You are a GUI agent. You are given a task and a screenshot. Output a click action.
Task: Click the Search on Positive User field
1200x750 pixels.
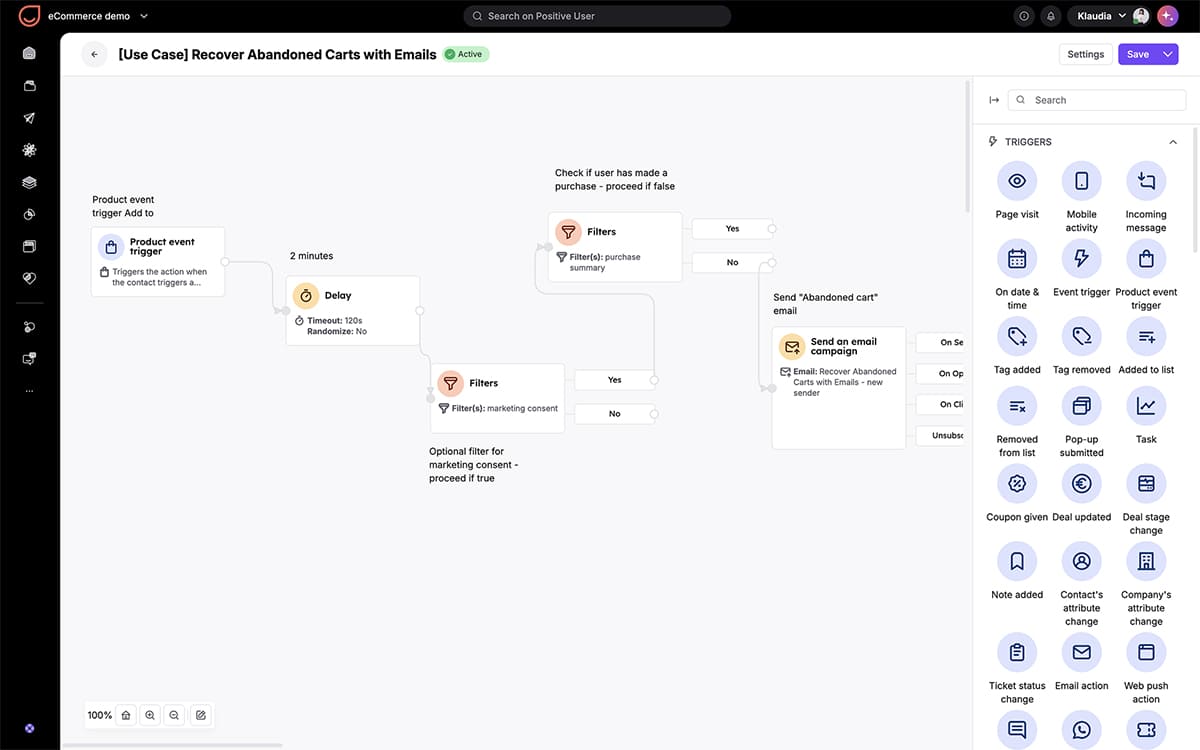597,16
